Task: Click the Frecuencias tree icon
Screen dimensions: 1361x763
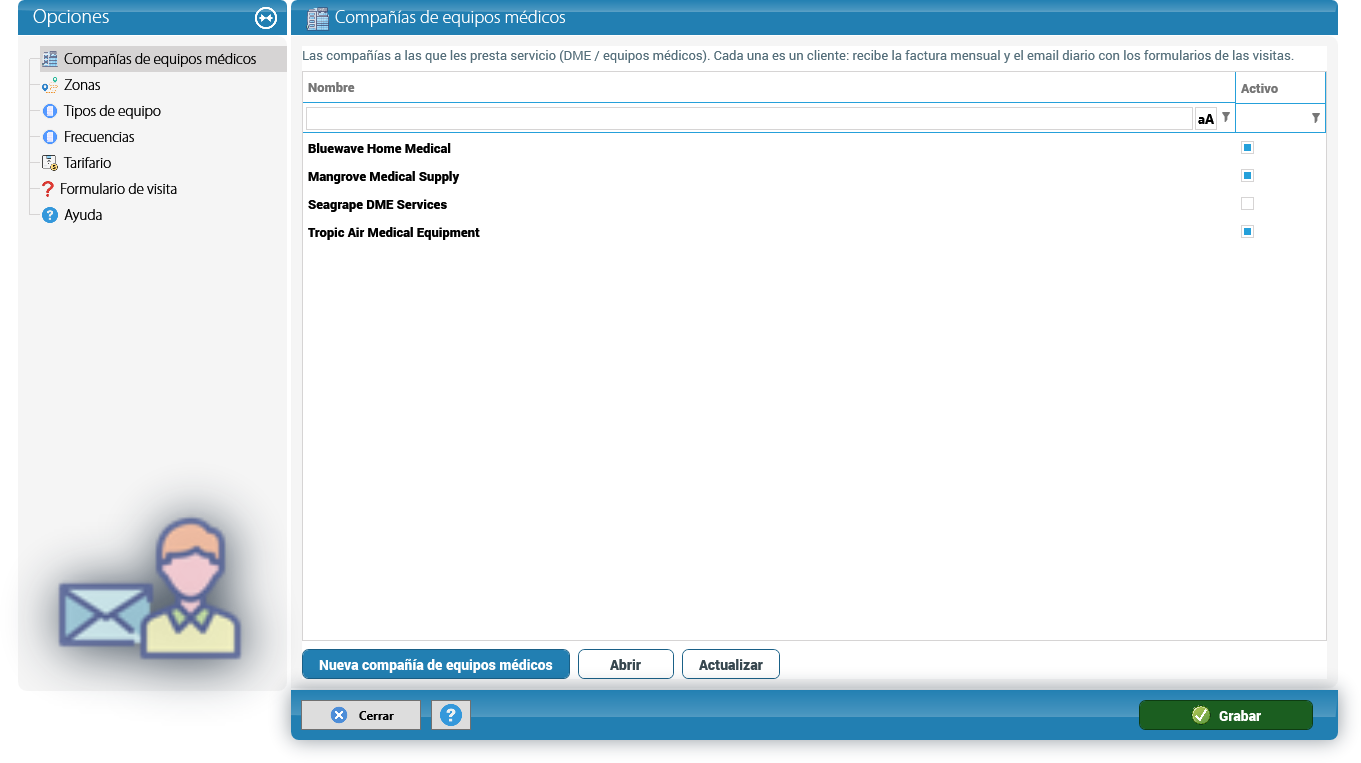Action: pos(50,137)
